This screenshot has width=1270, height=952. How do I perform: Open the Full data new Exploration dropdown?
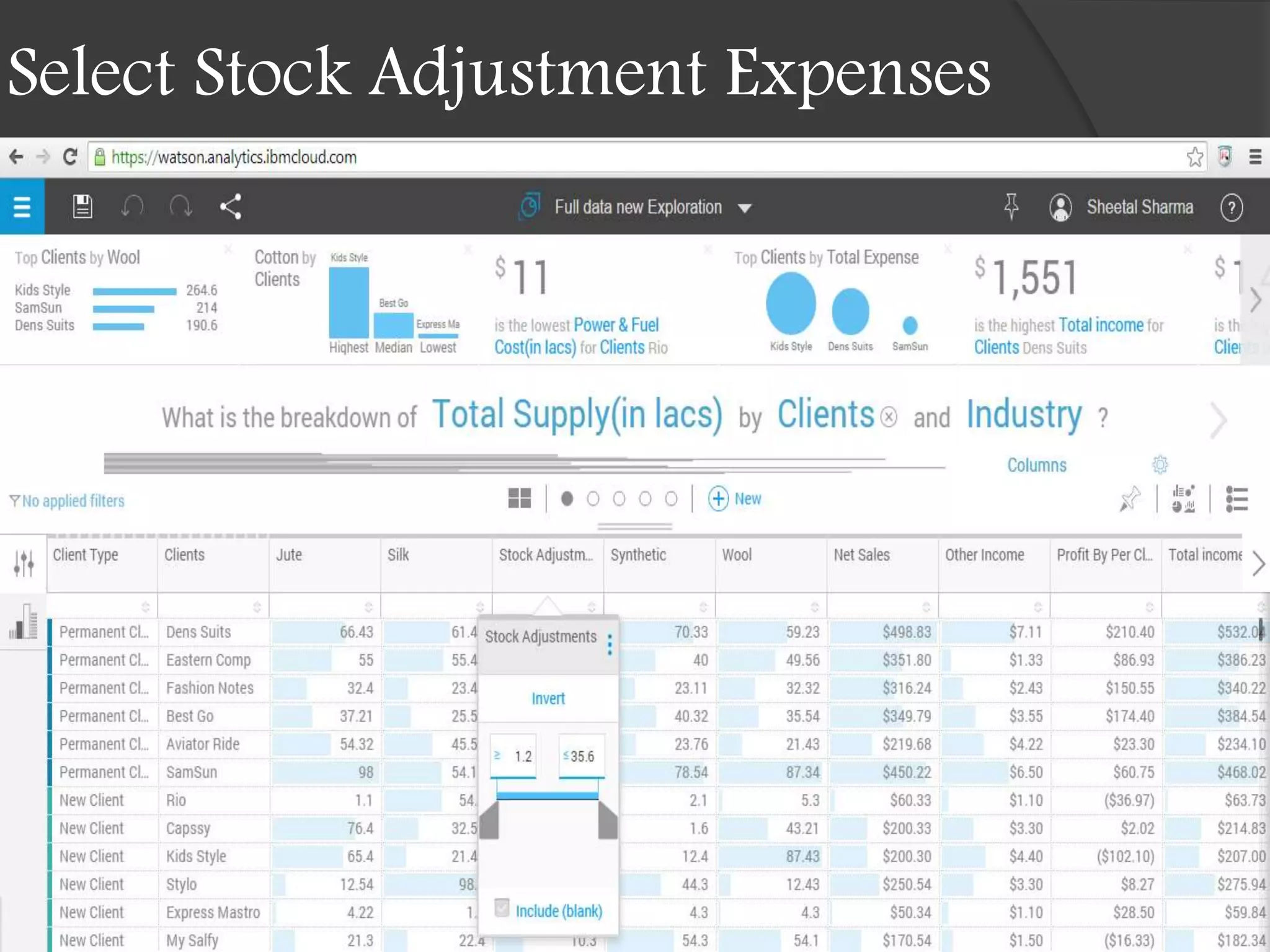click(x=745, y=208)
